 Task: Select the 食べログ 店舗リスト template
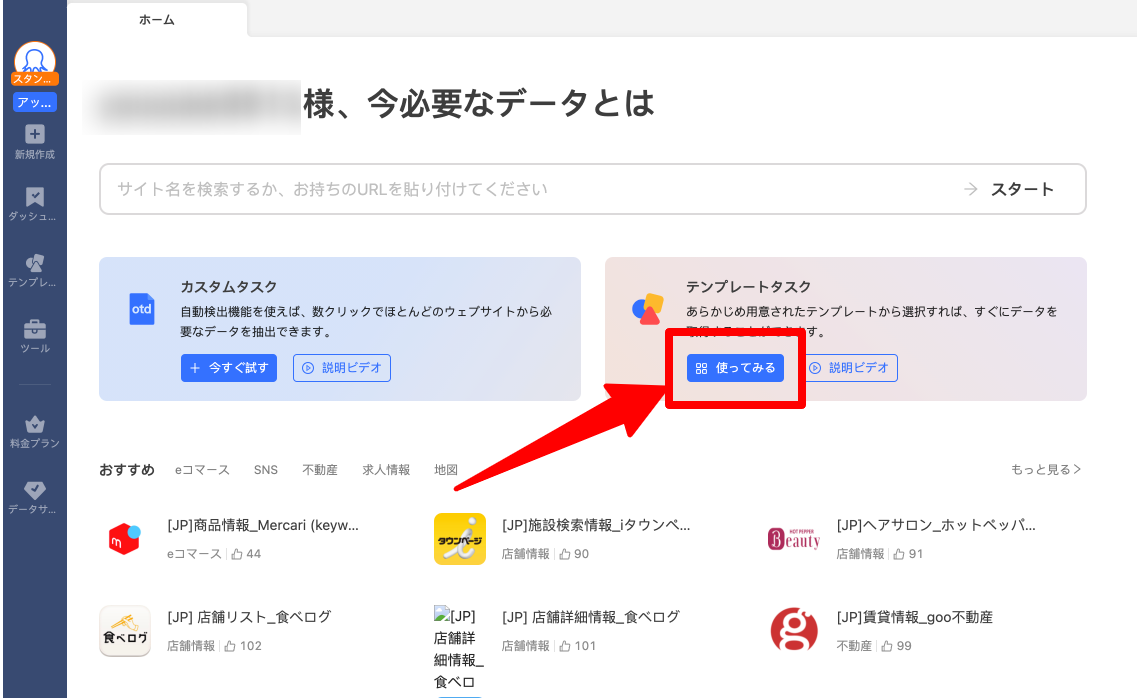tap(125, 631)
